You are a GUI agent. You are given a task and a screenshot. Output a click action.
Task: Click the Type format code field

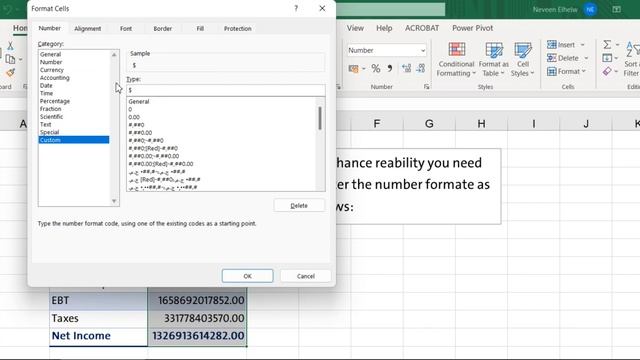point(226,90)
